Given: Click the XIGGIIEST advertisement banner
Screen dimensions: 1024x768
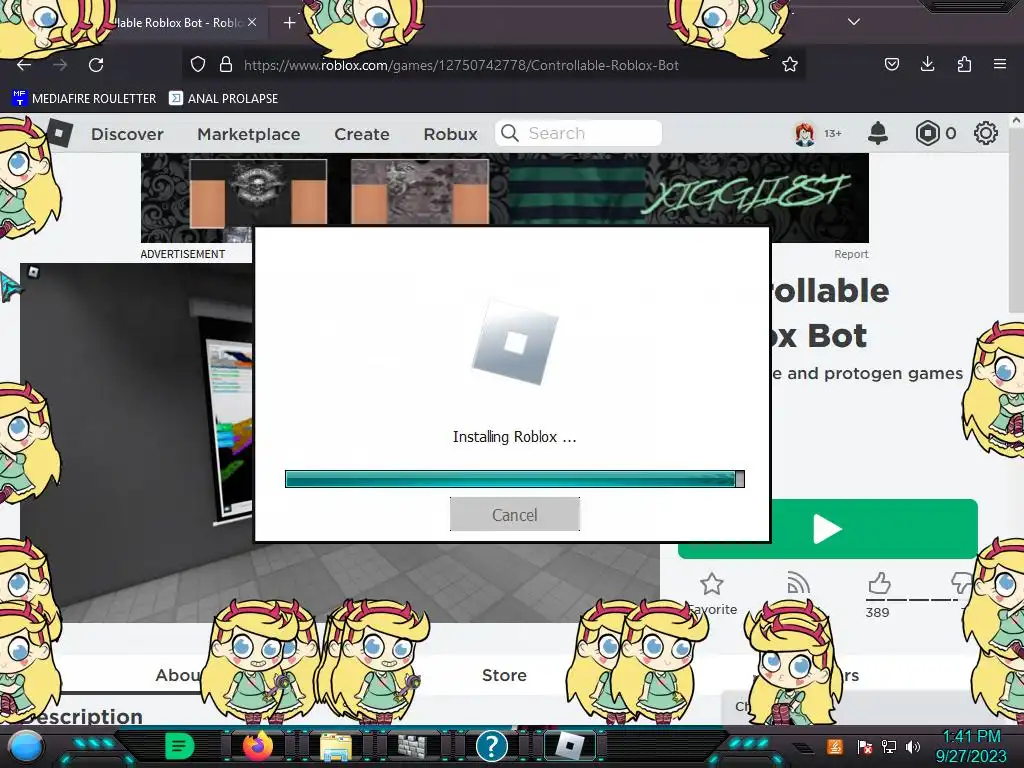Looking at the screenshot, I should (x=505, y=198).
